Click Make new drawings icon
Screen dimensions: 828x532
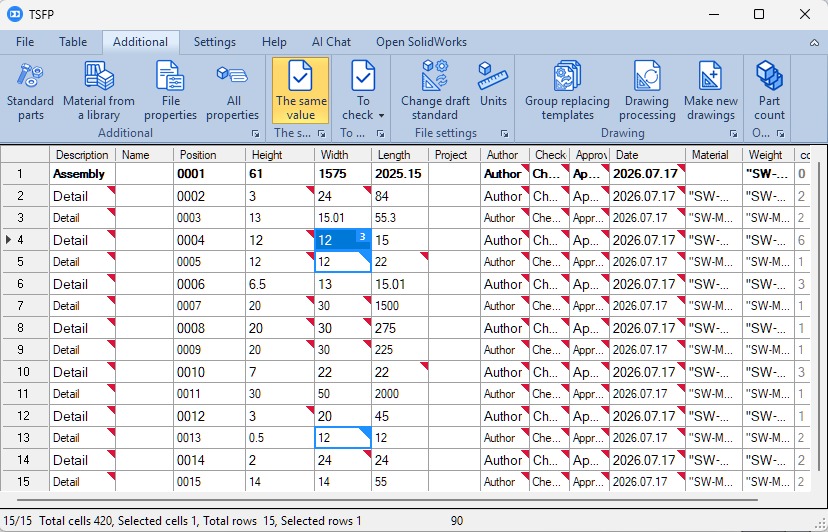point(710,76)
